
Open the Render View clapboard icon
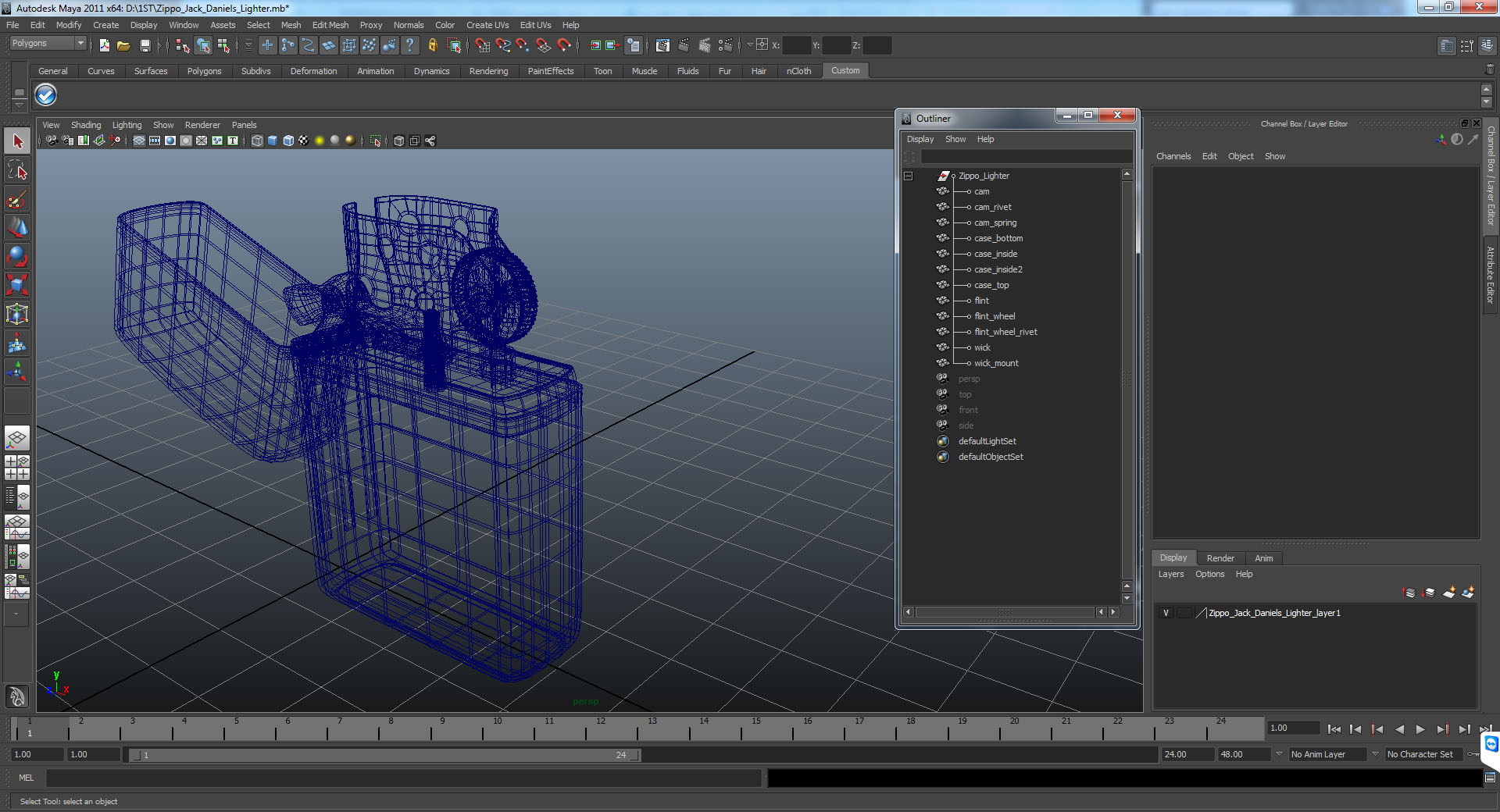tap(662, 45)
